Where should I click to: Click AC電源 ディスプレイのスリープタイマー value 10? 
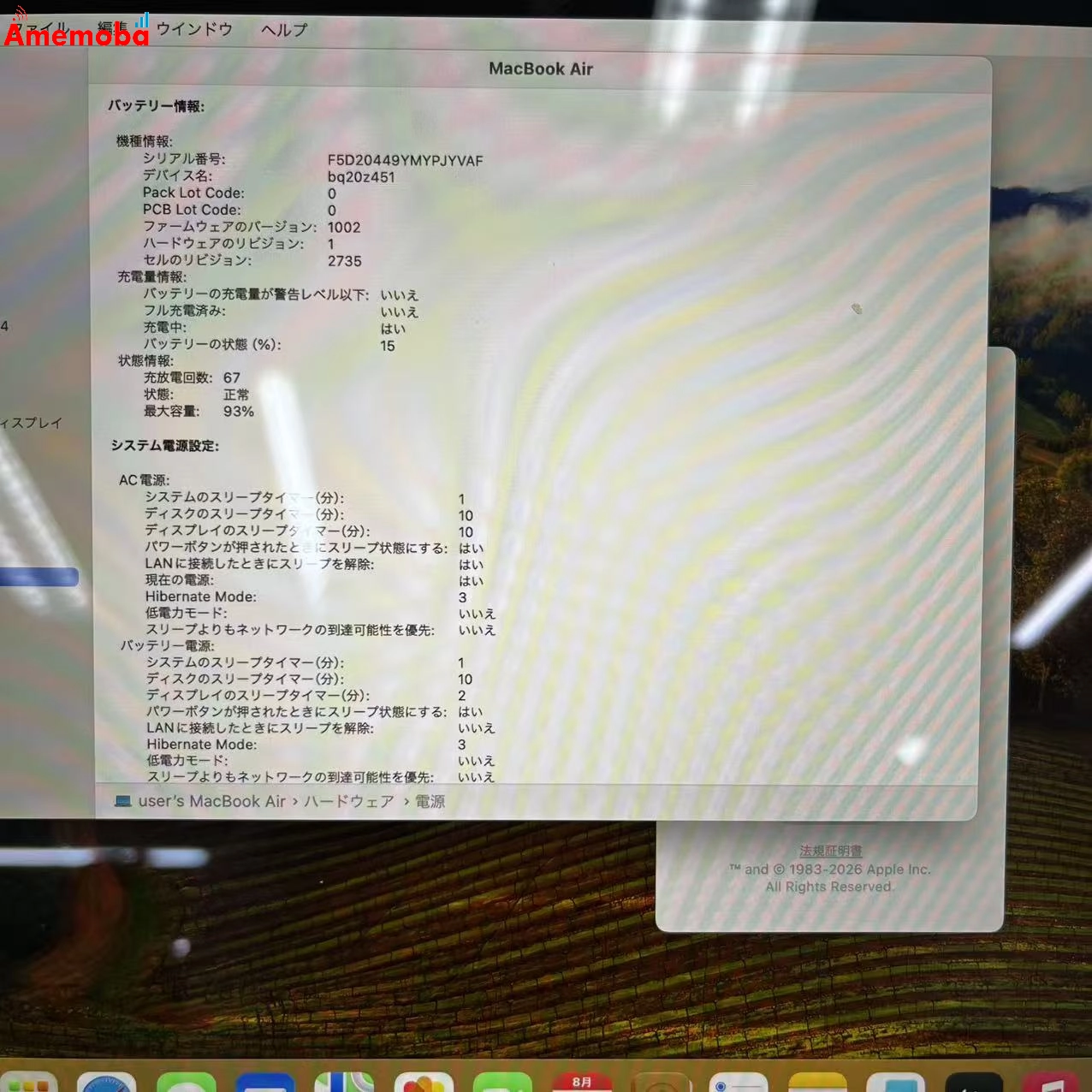click(466, 531)
